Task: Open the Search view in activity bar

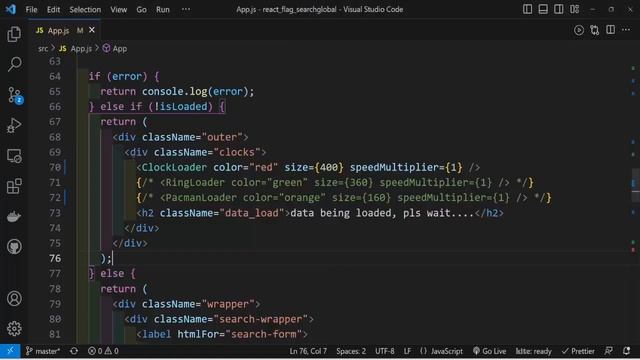Action: click(x=14, y=64)
